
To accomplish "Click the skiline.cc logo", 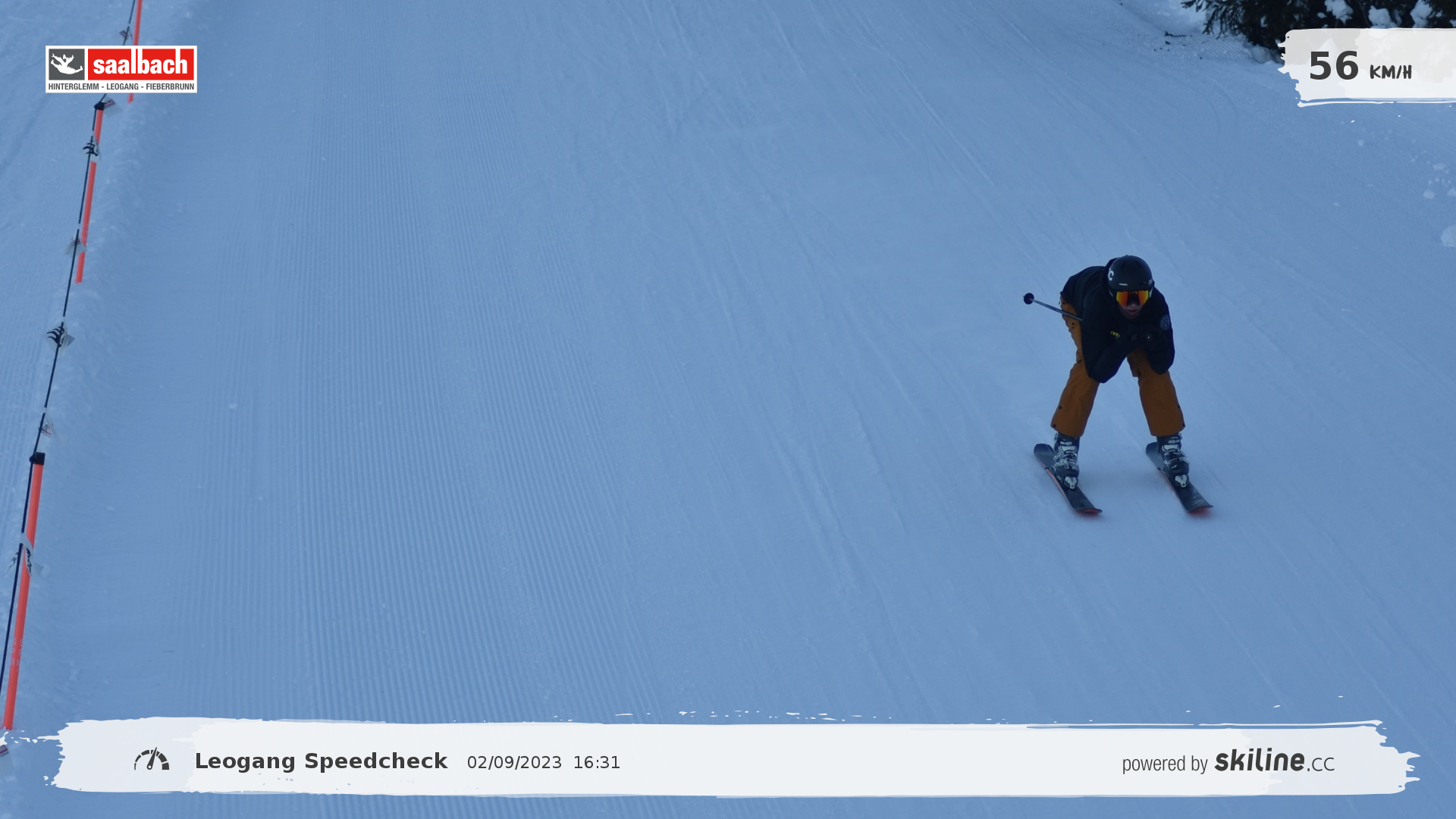I will pyautogui.click(x=1274, y=761).
